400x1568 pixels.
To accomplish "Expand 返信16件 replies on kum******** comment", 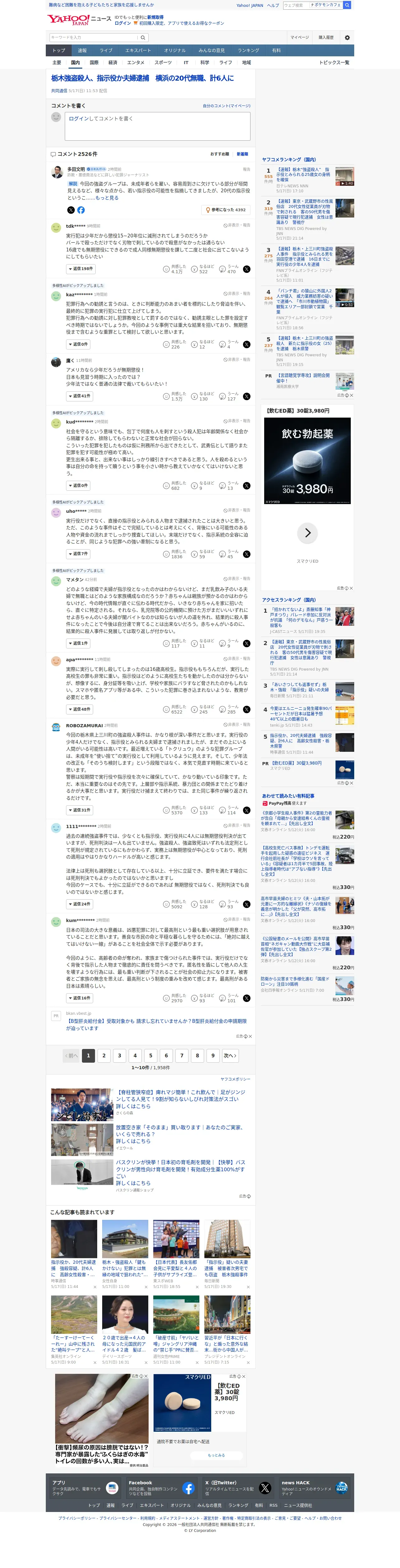I will [x=80, y=998].
